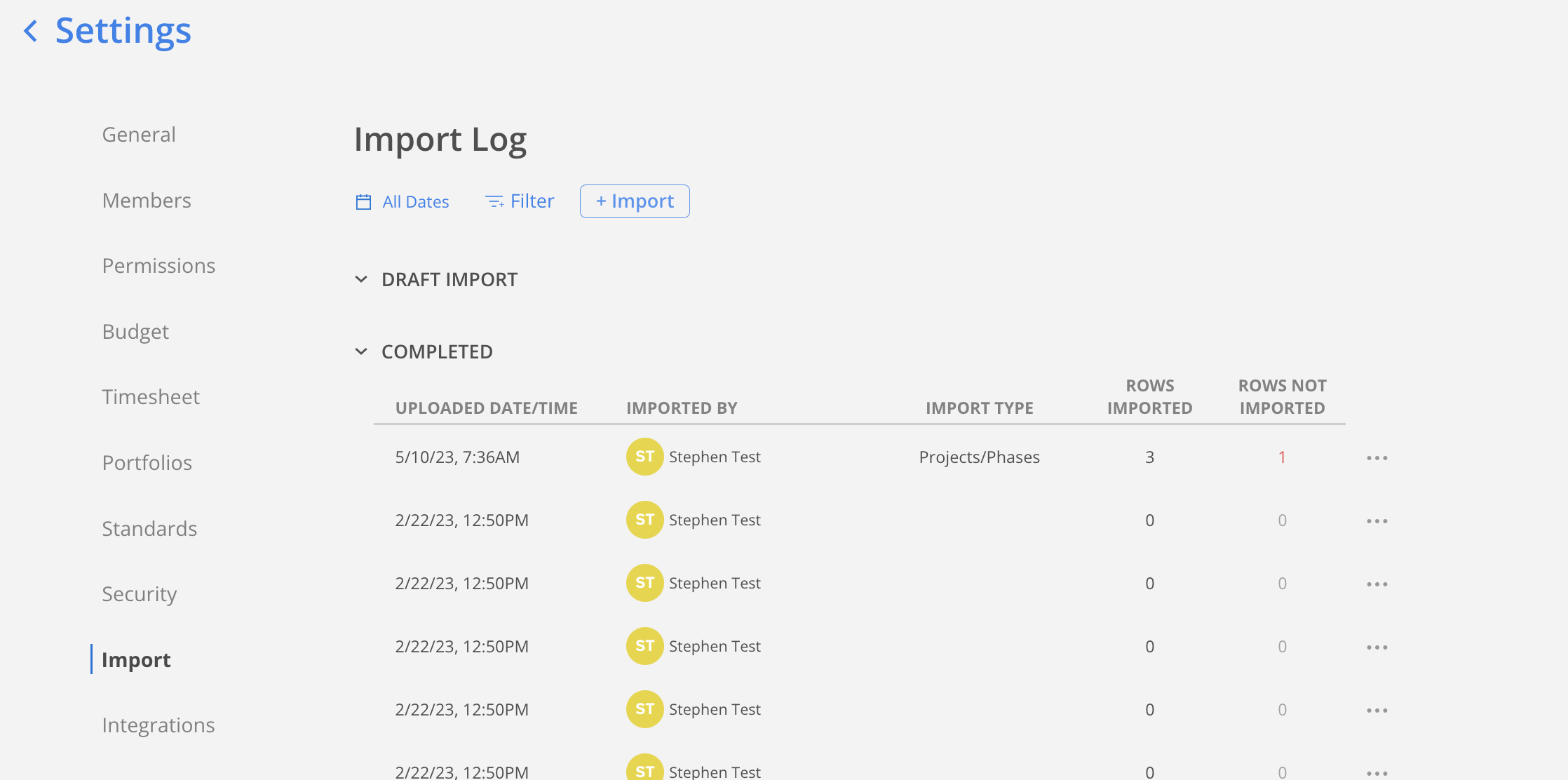Viewport: 1568px width, 780px height.
Task: Open more options for the 5/10/23 import
Action: click(1377, 458)
